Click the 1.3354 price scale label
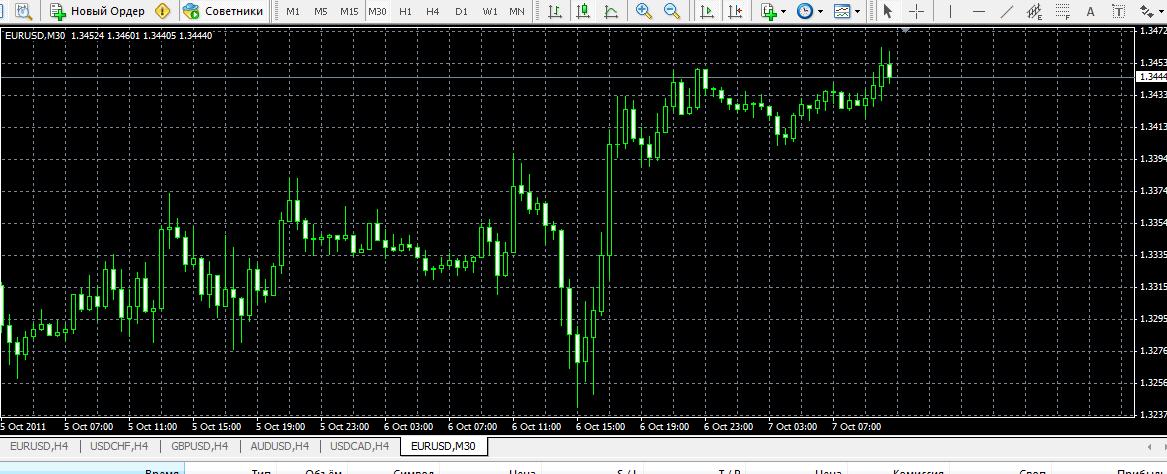 pyautogui.click(x=1153, y=222)
